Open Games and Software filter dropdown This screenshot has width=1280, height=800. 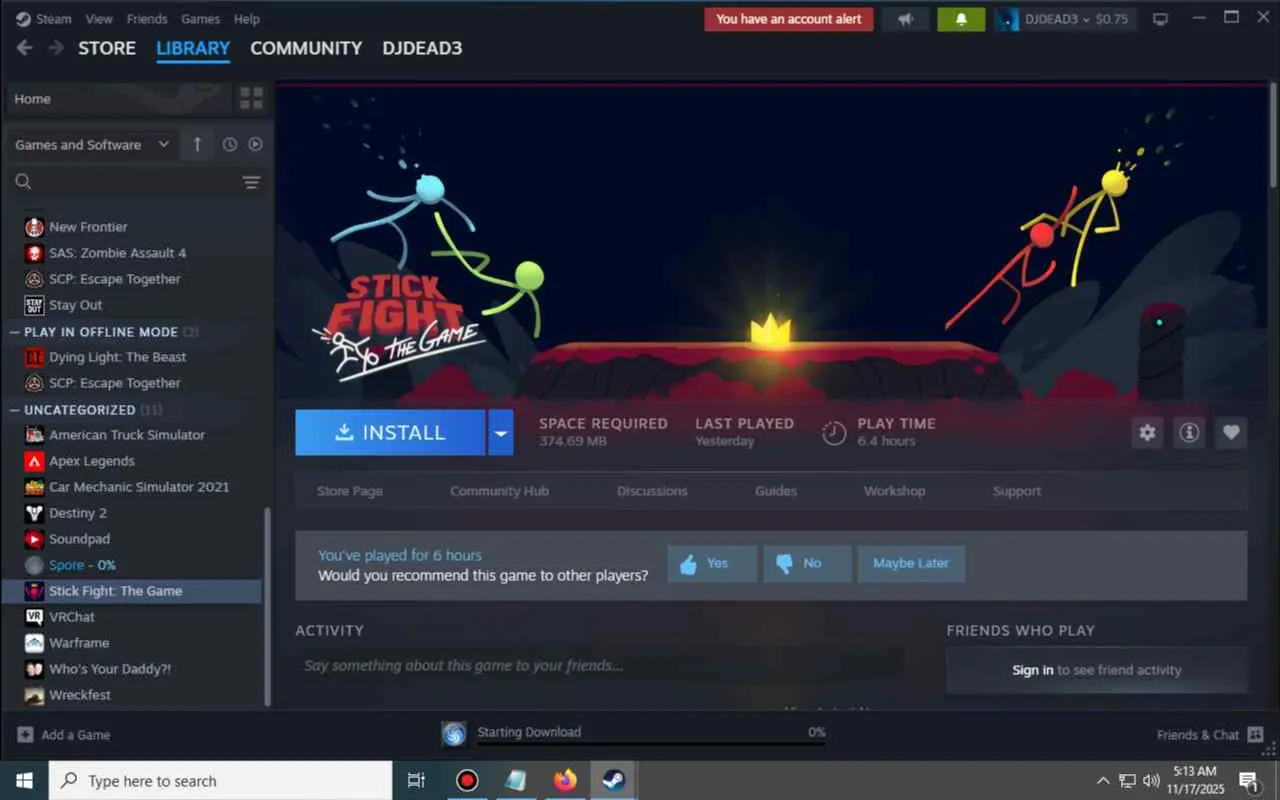pos(92,144)
